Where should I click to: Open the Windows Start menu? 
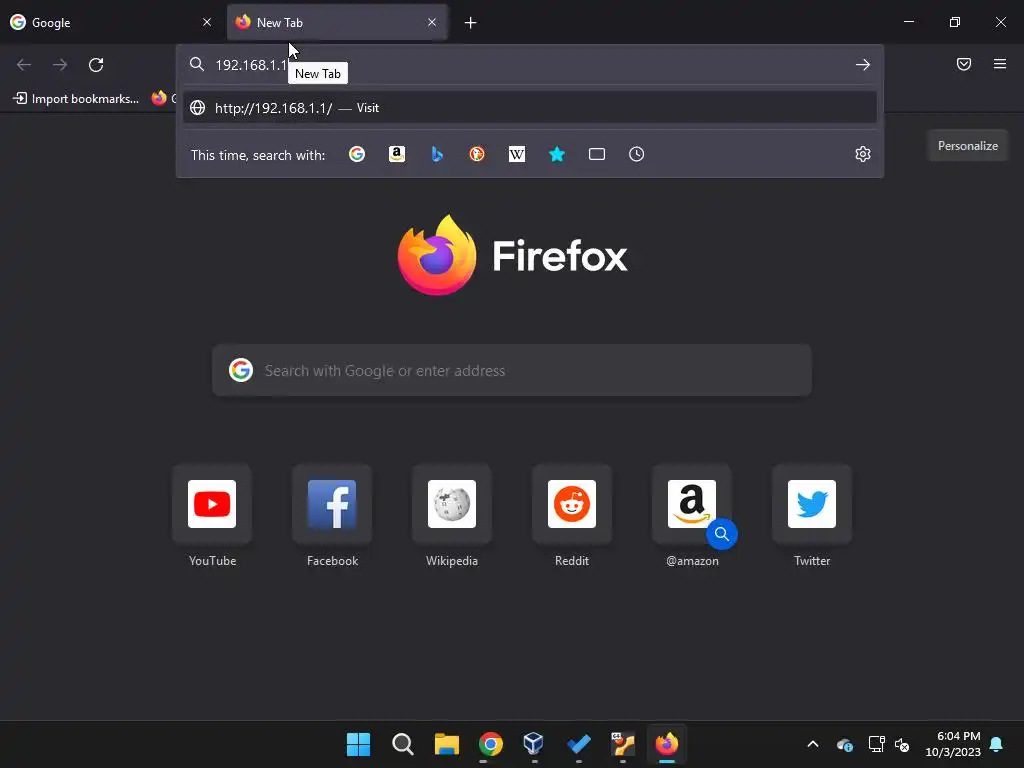(359, 744)
